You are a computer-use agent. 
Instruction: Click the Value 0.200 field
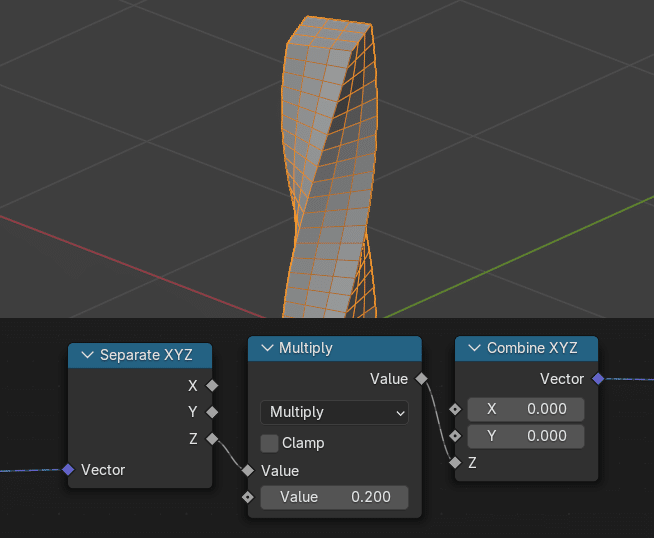[334, 497]
